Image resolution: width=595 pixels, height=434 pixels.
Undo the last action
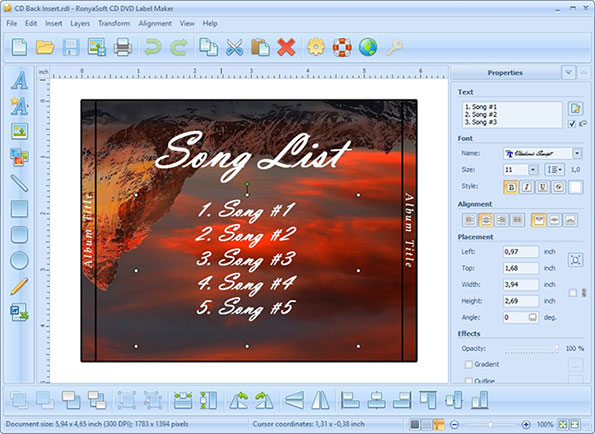[153, 47]
